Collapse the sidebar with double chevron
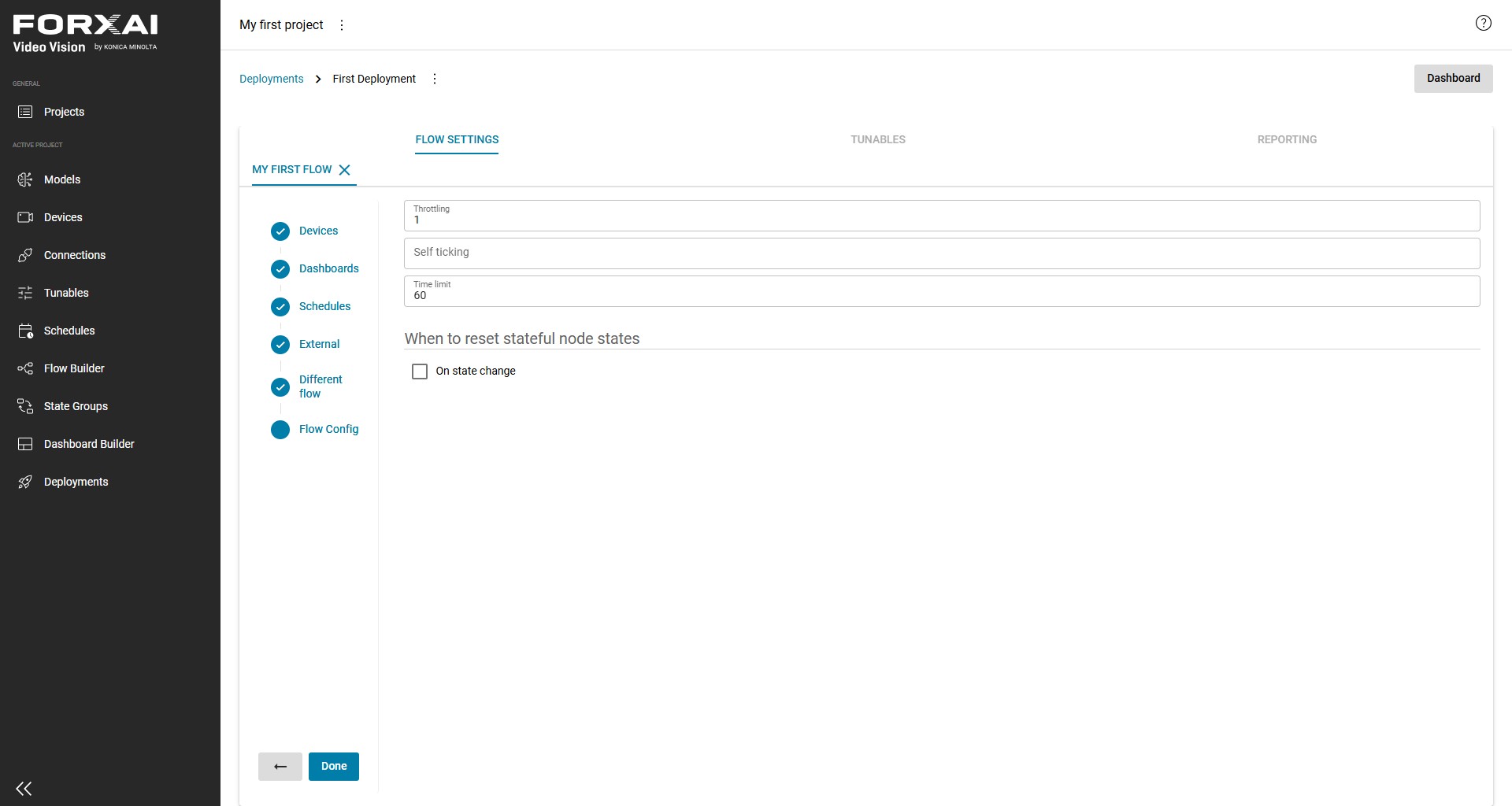The width and height of the screenshot is (1512, 806). 24,789
